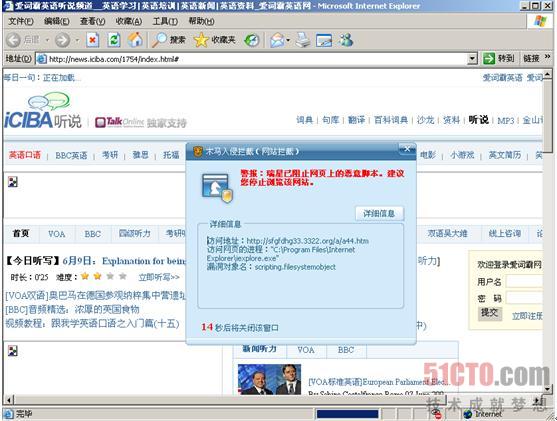Click the Print toolbar icon
557x421 pixels.
click(303, 40)
